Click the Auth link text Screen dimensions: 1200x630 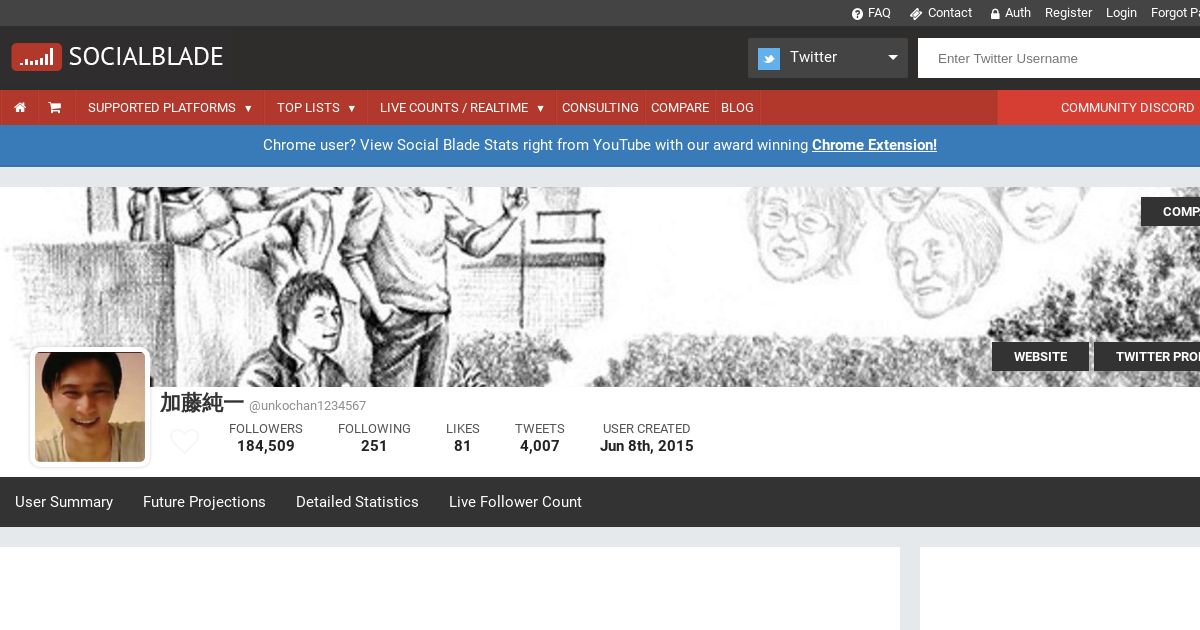click(1018, 13)
